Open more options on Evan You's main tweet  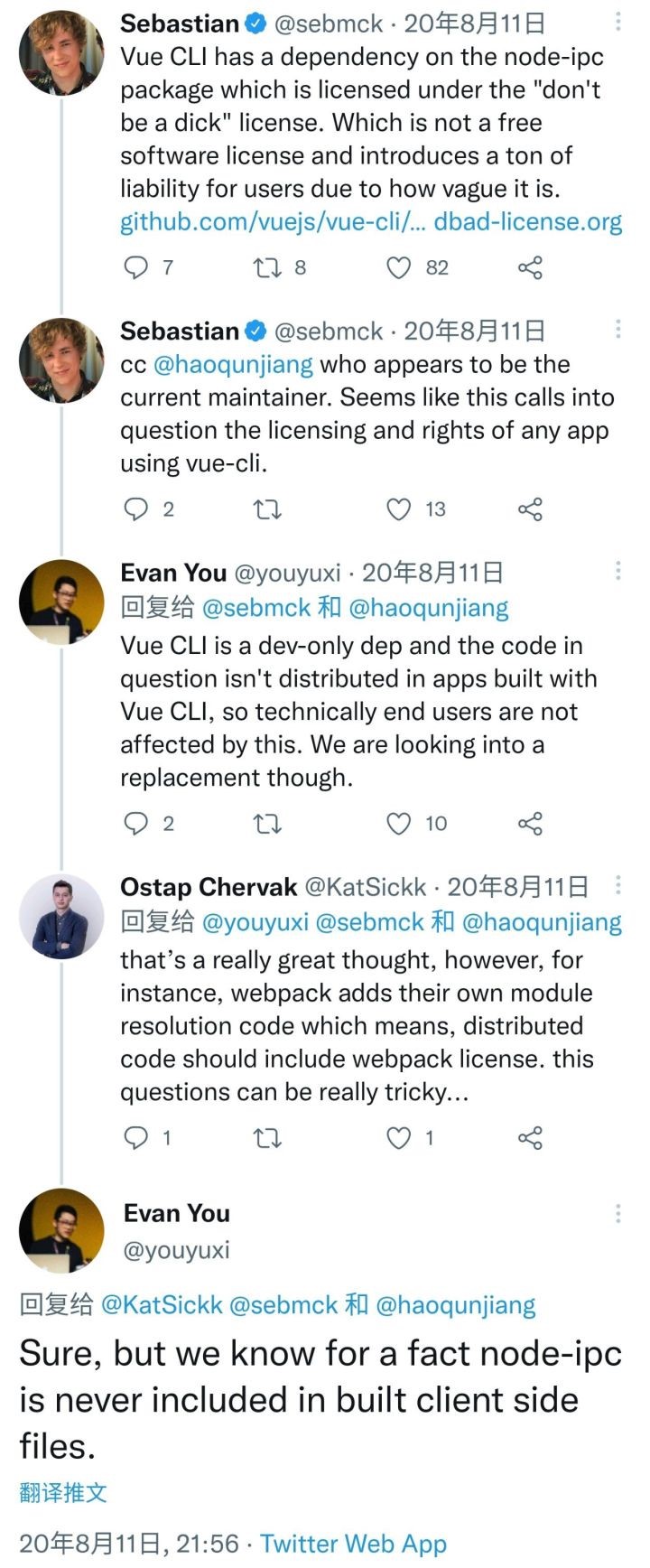pyautogui.click(x=618, y=1213)
